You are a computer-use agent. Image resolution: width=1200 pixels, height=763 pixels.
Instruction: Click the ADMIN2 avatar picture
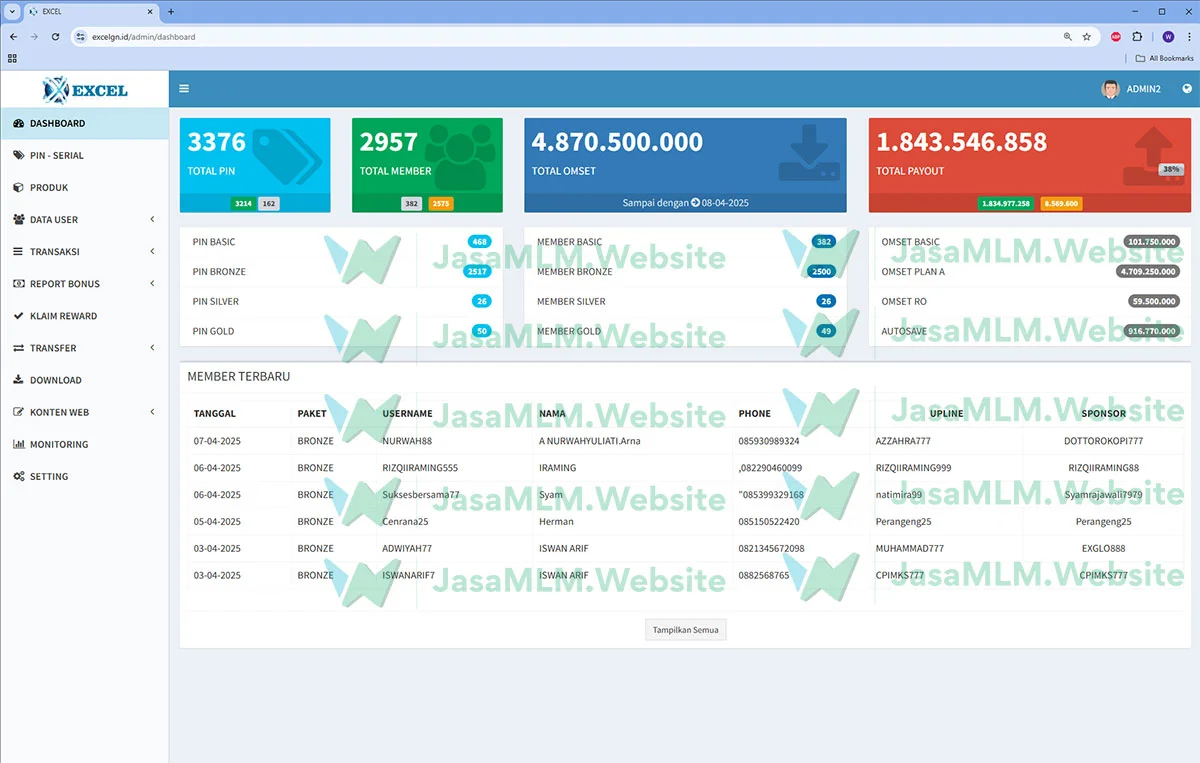click(1111, 89)
